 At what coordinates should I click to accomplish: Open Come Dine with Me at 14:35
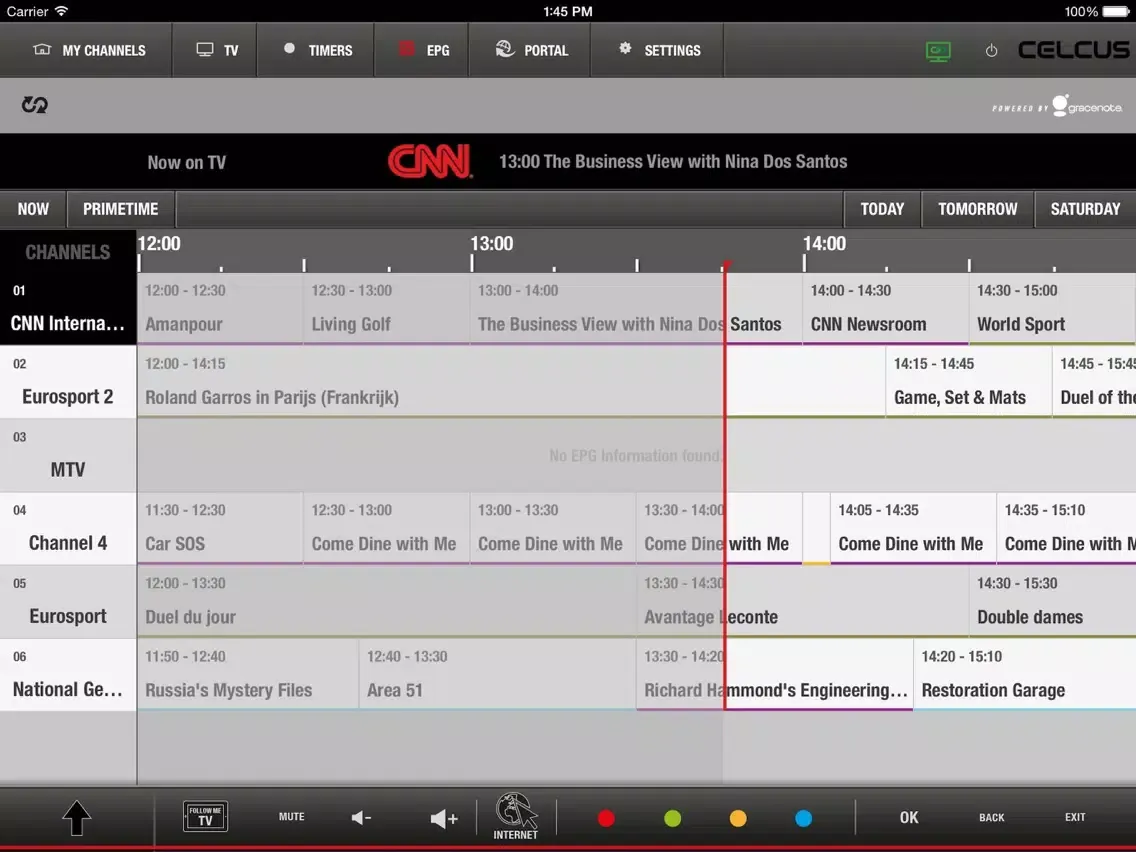click(x=1066, y=528)
